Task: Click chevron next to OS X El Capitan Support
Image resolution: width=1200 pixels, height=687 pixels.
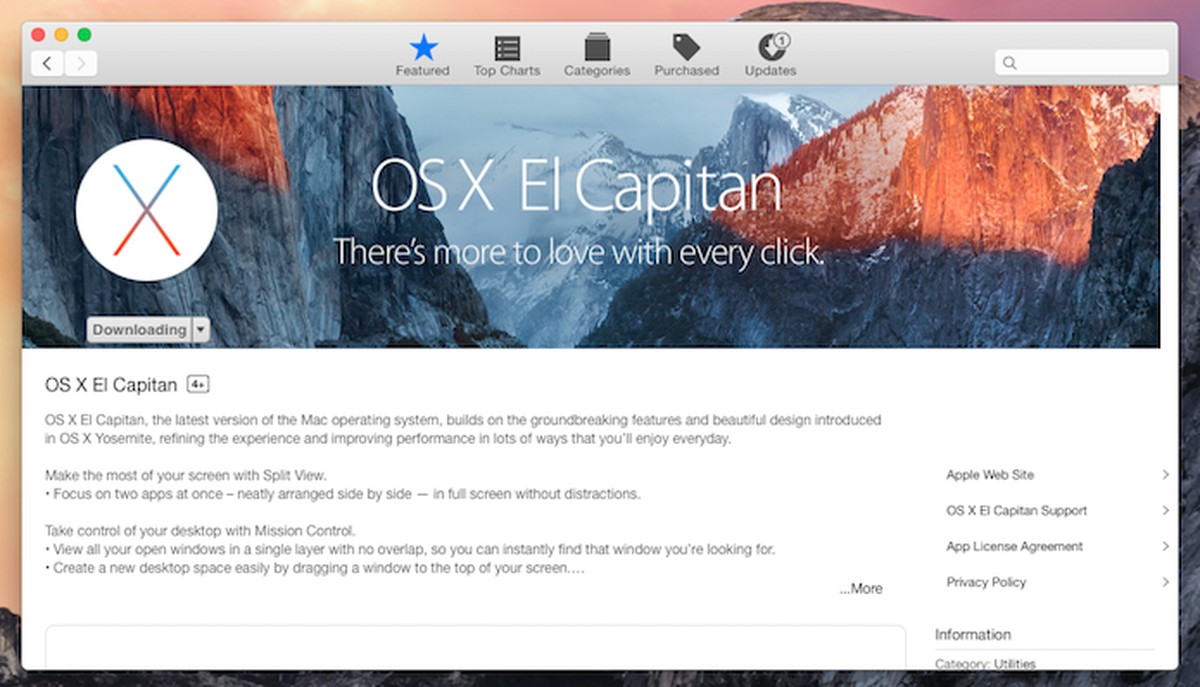Action: 1165,511
